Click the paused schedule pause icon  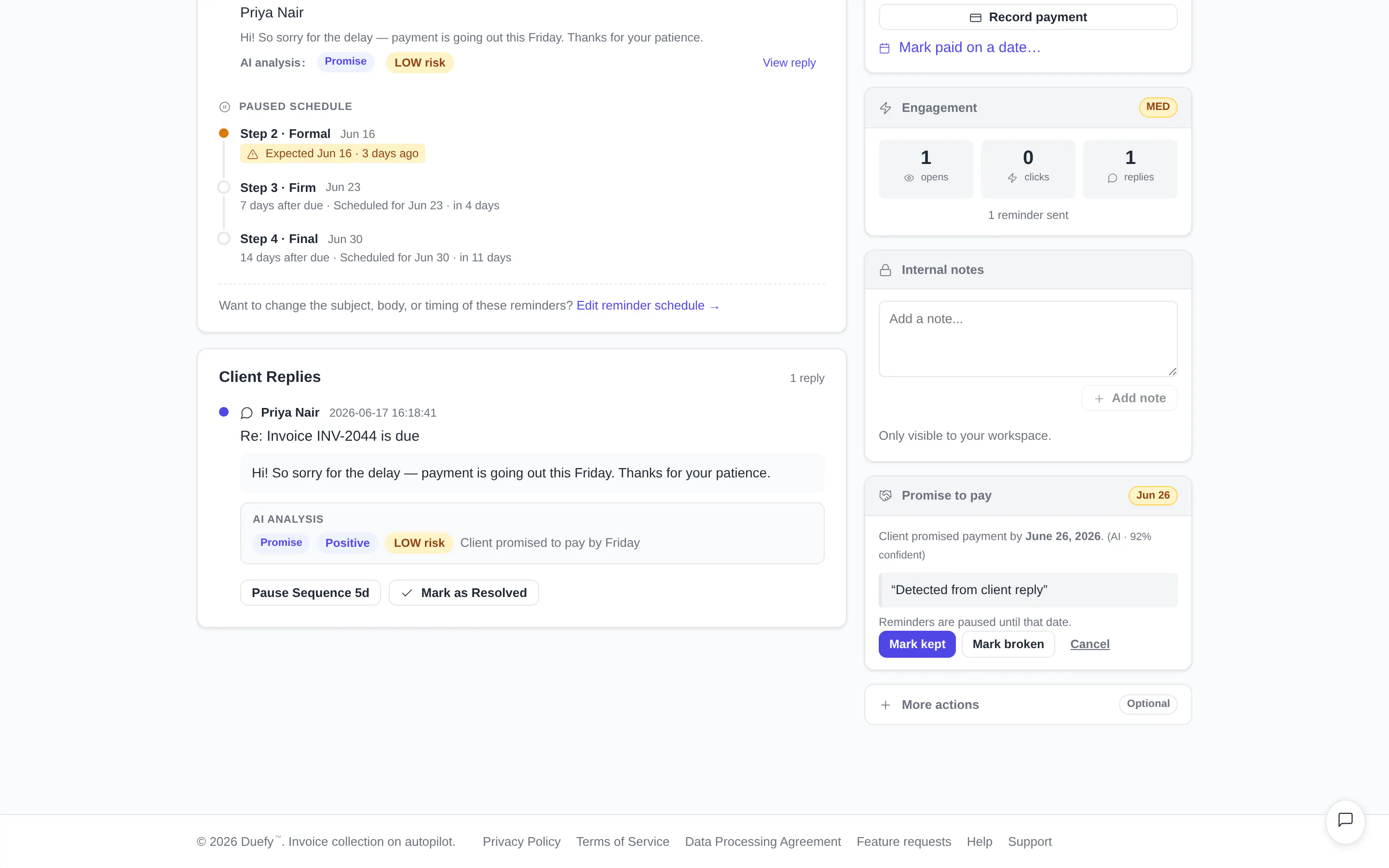pos(224,107)
